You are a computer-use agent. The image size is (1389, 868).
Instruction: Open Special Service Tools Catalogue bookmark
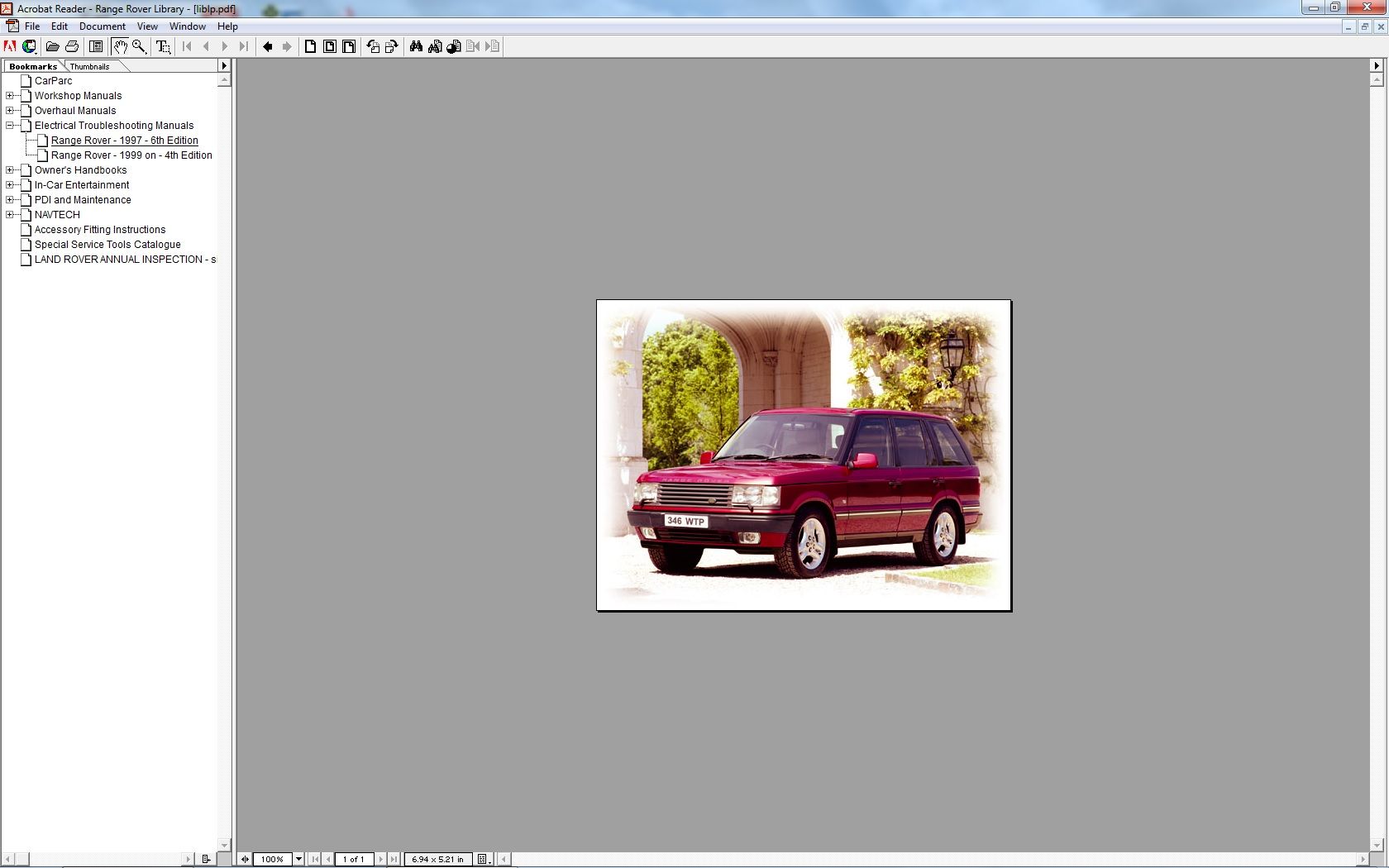coord(107,245)
